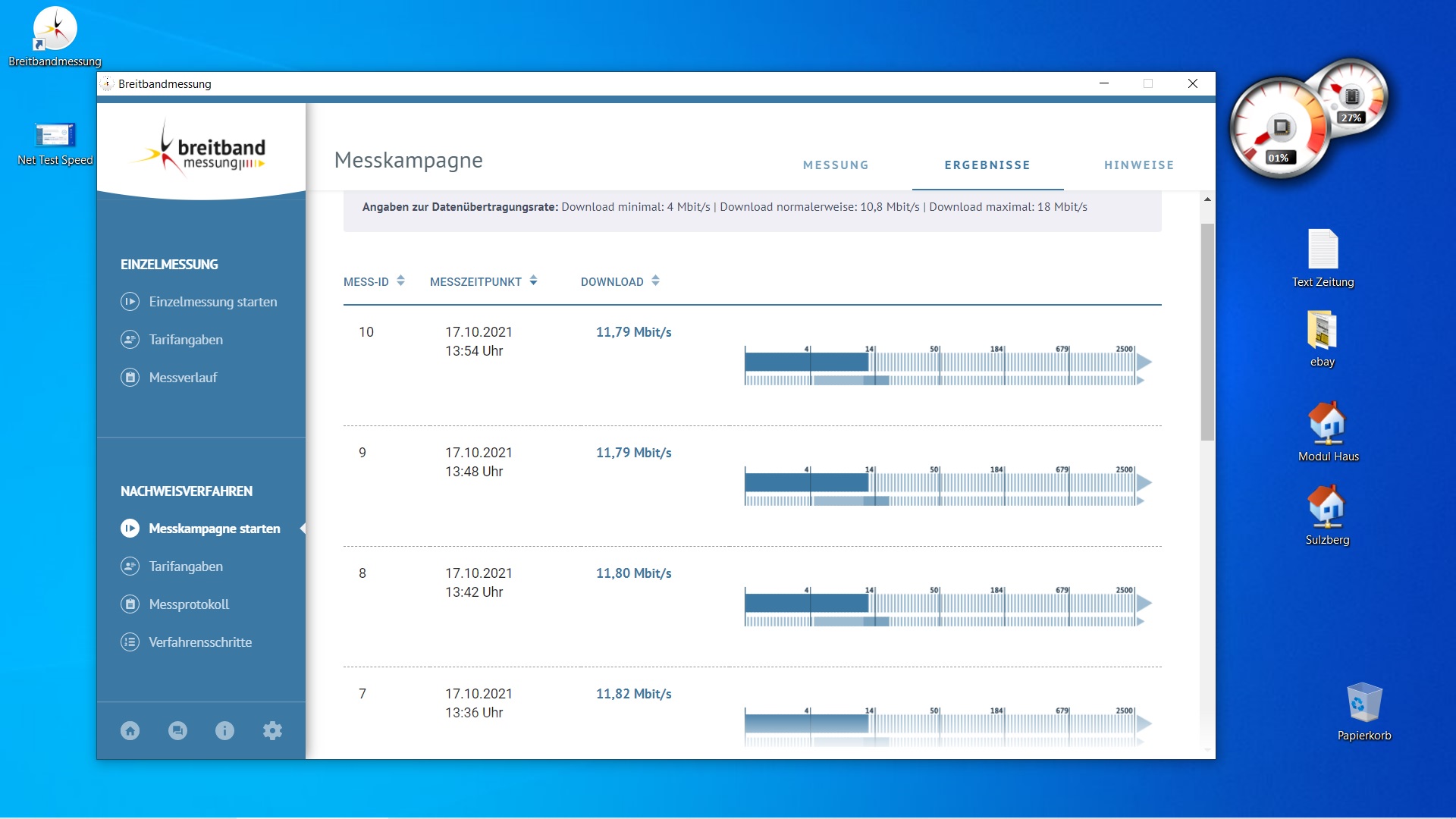Viewport: 1456px width, 819px height.
Task: Open Tarifangaben under Nachweisverfahren
Action: pyautogui.click(x=186, y=566)
